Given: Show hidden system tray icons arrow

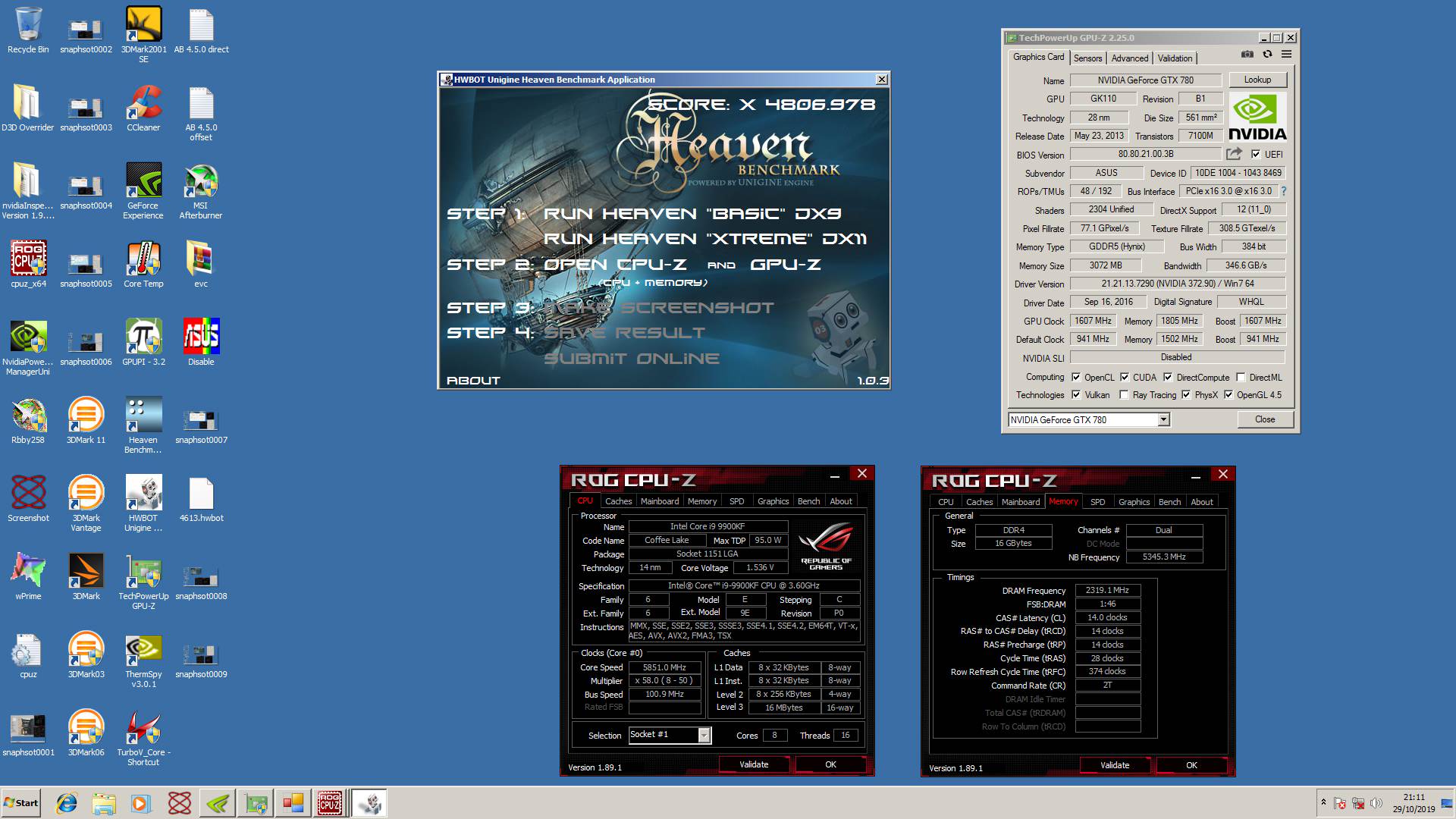Looking at the screenshot, I should (1323, 802).
